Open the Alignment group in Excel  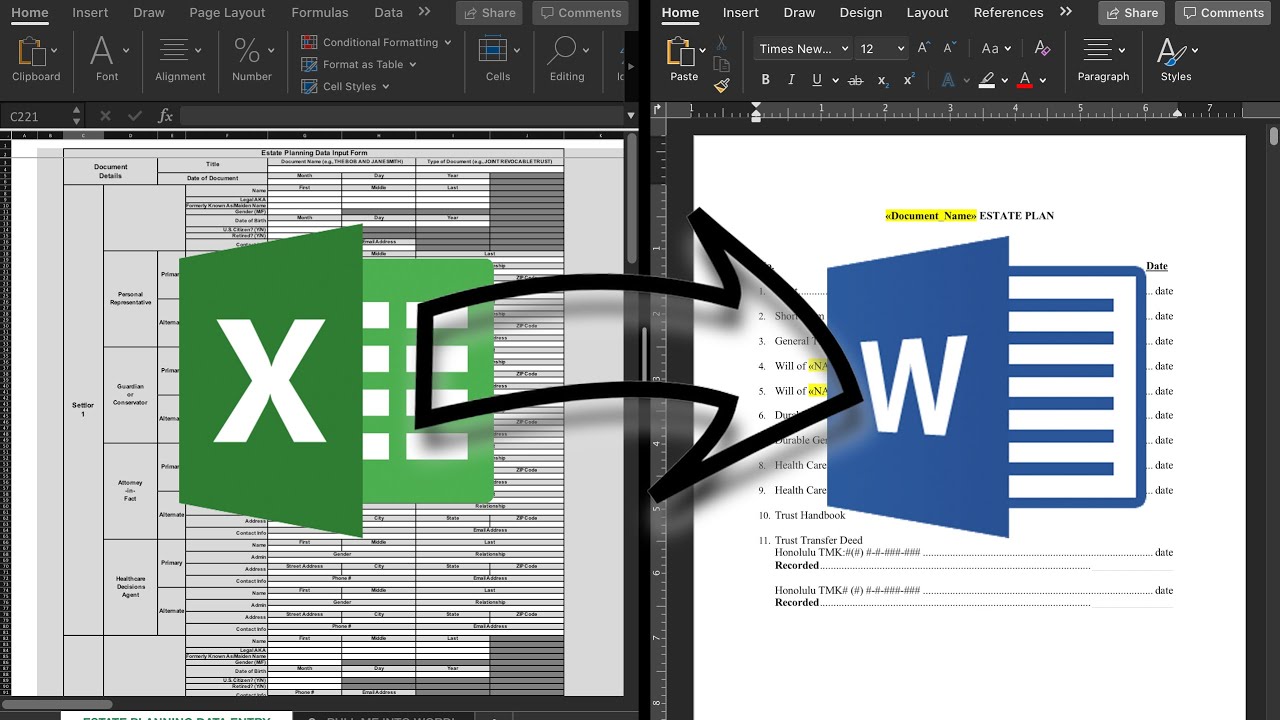[x=181, y=59]
